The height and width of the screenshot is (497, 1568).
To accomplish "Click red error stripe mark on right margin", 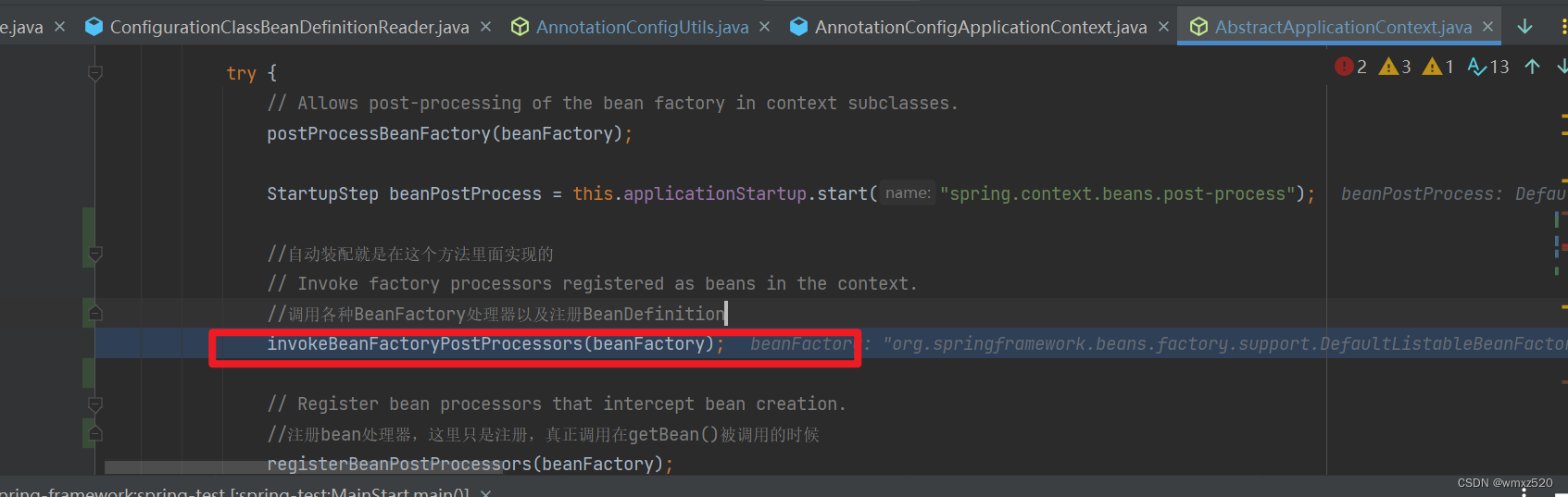I will click(1564, 246).
